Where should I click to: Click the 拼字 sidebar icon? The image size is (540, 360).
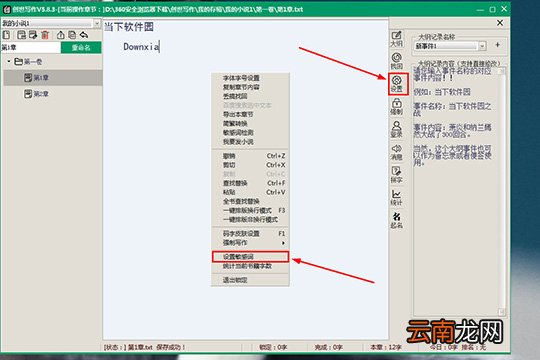[x=396, y=175]
